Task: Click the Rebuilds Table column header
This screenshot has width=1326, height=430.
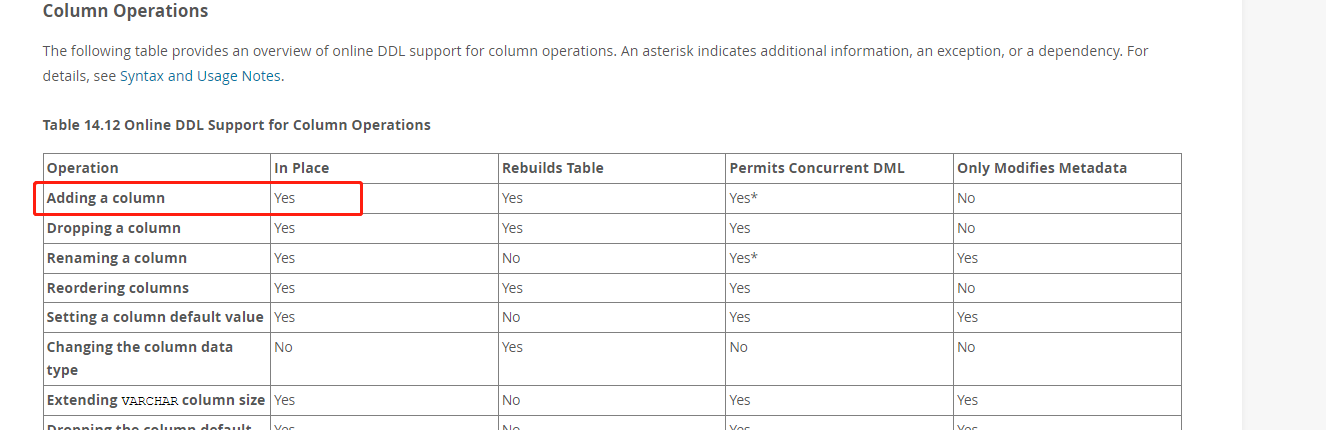Action: click(x=552, y=168)
